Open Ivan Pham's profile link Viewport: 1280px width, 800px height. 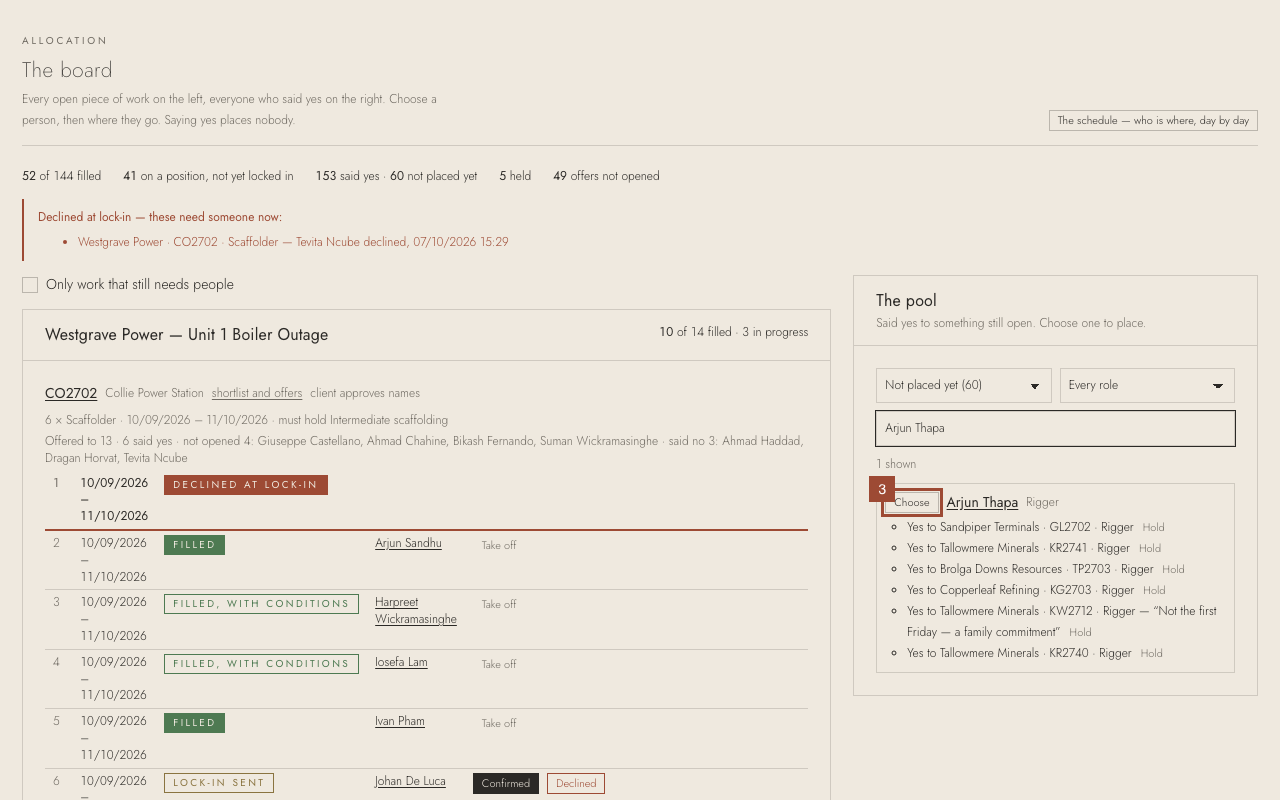pyautogui.click(x=400, y=721)
